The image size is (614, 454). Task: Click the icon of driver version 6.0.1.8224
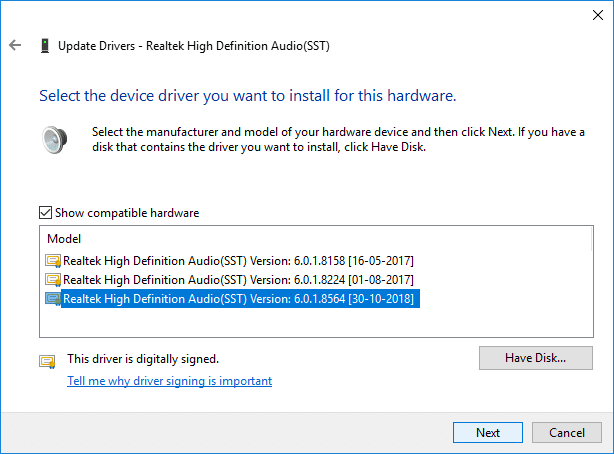tap(53, 280)
